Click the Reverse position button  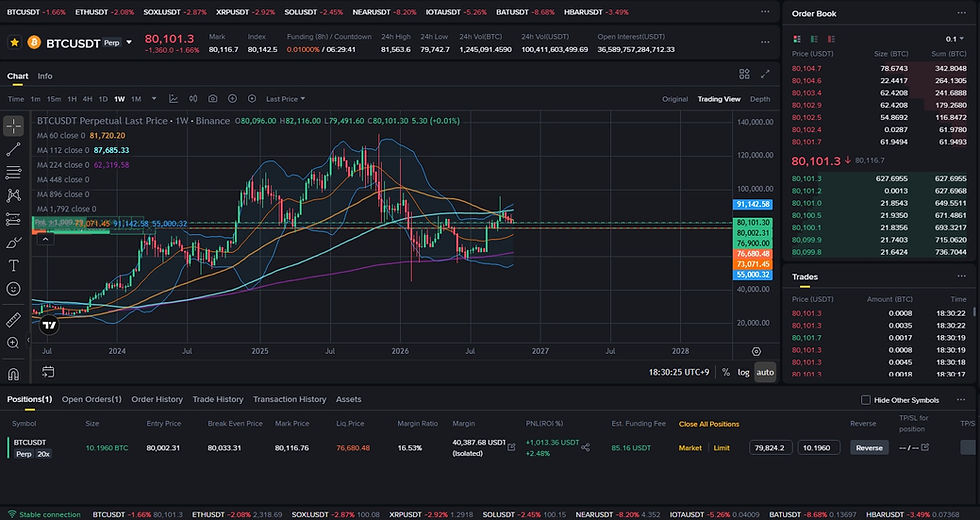[x=869, y=448]
